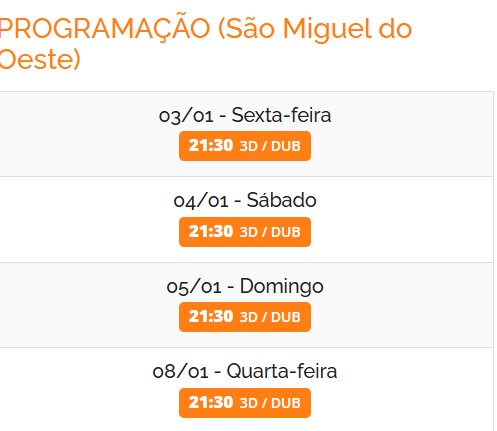Click the 04/01 date text
Image resolution: width=497 pixels, height=431 pixels.
click(x=201, y=201)
